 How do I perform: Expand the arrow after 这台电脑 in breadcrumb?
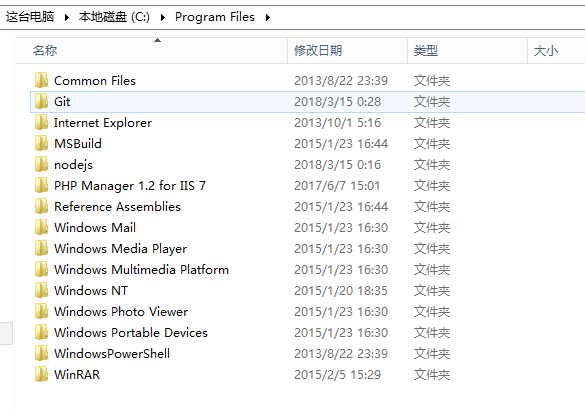(67, 17)
